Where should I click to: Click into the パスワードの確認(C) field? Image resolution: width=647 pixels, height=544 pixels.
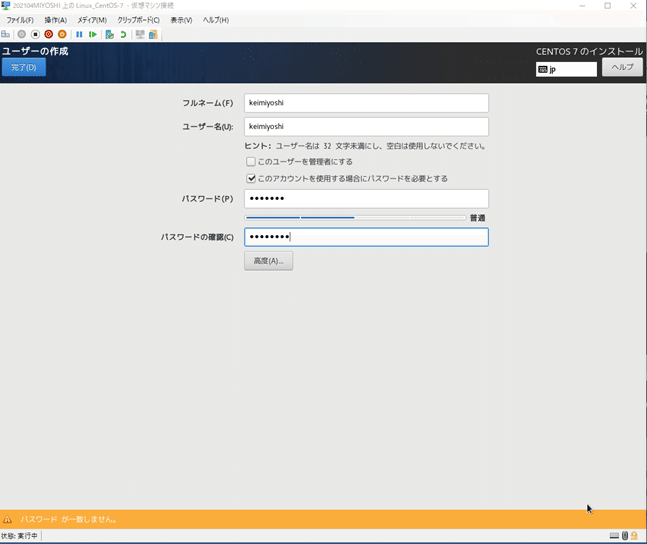(366, 237)
